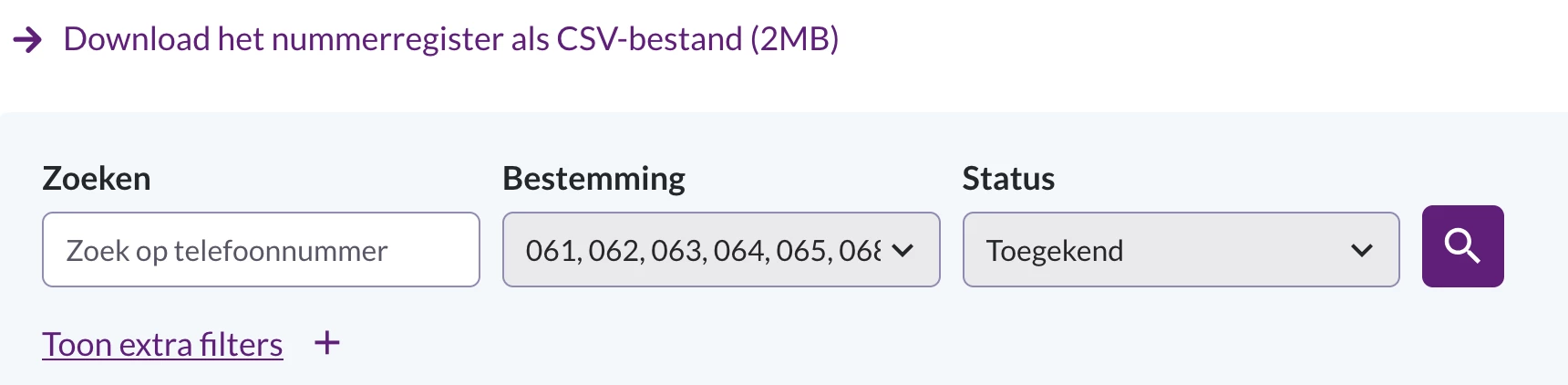Click the Zoeken label
This screenshot has height=385, width=1568.
[x=97, y=179]
